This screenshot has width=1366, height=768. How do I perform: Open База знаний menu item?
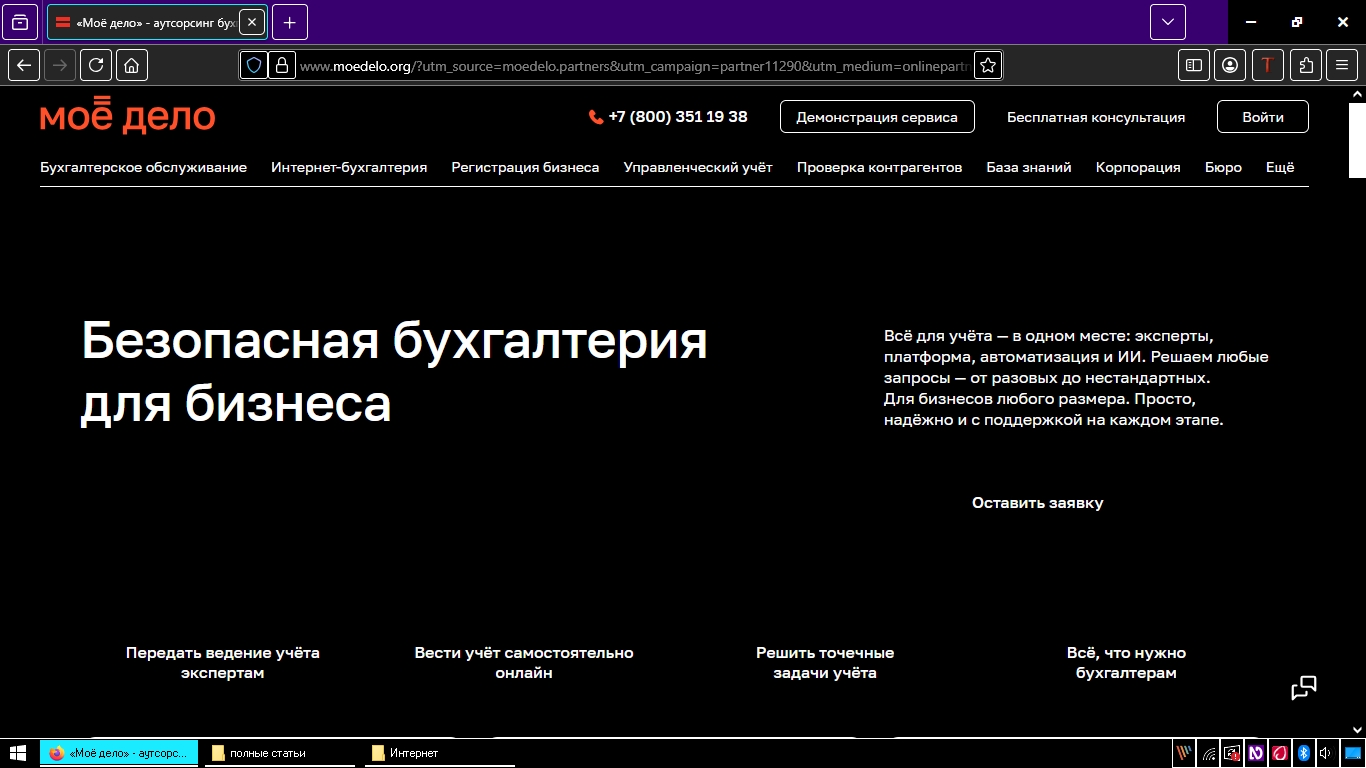1029,167
